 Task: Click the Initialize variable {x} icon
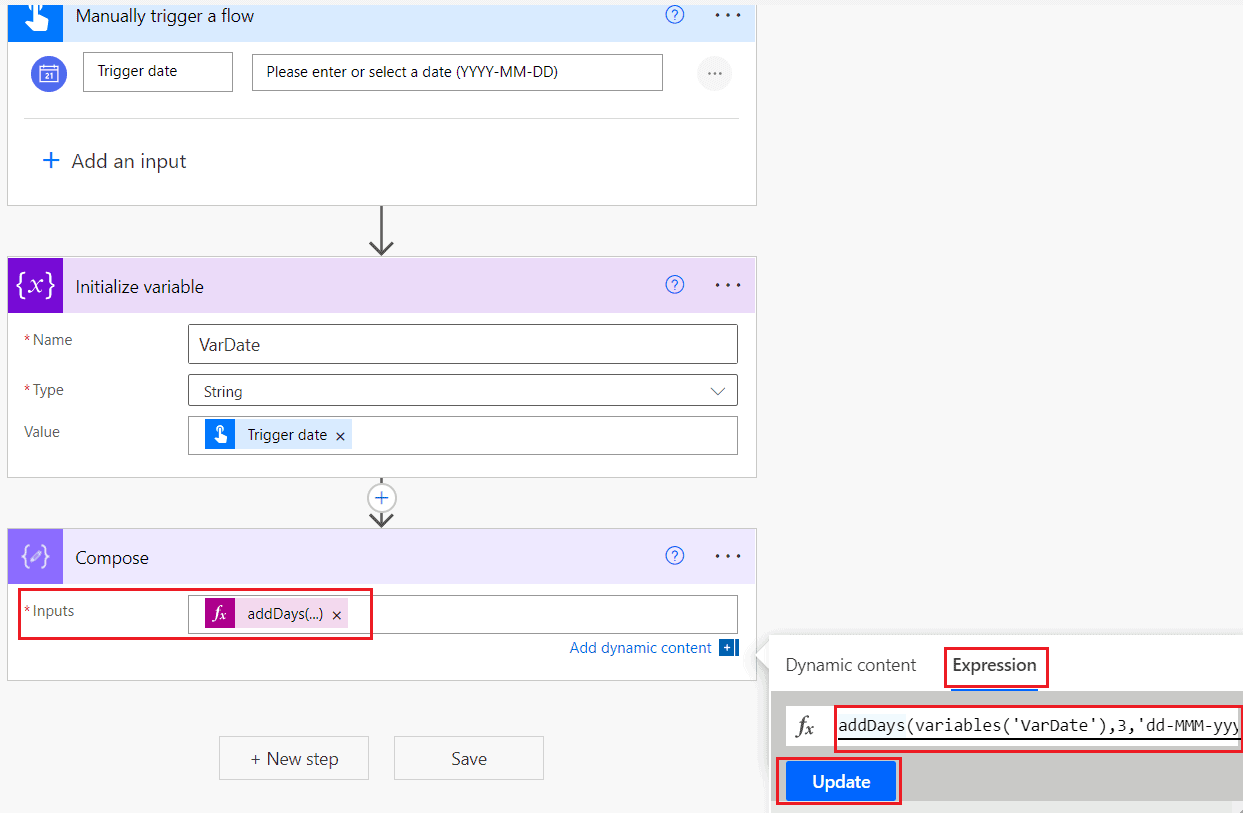[34, 285]
